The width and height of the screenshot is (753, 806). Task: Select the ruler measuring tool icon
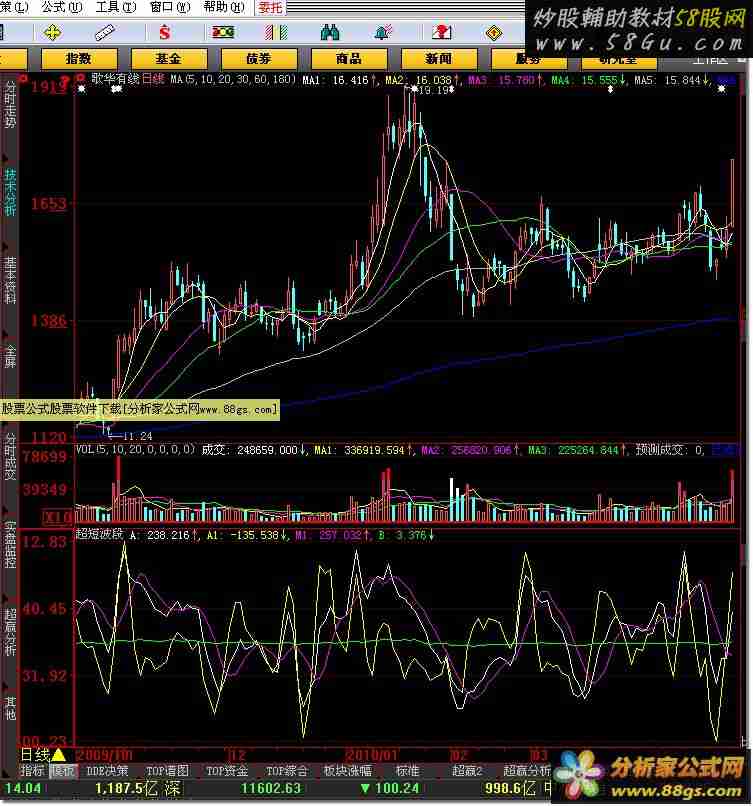click(x=105, y=33)
